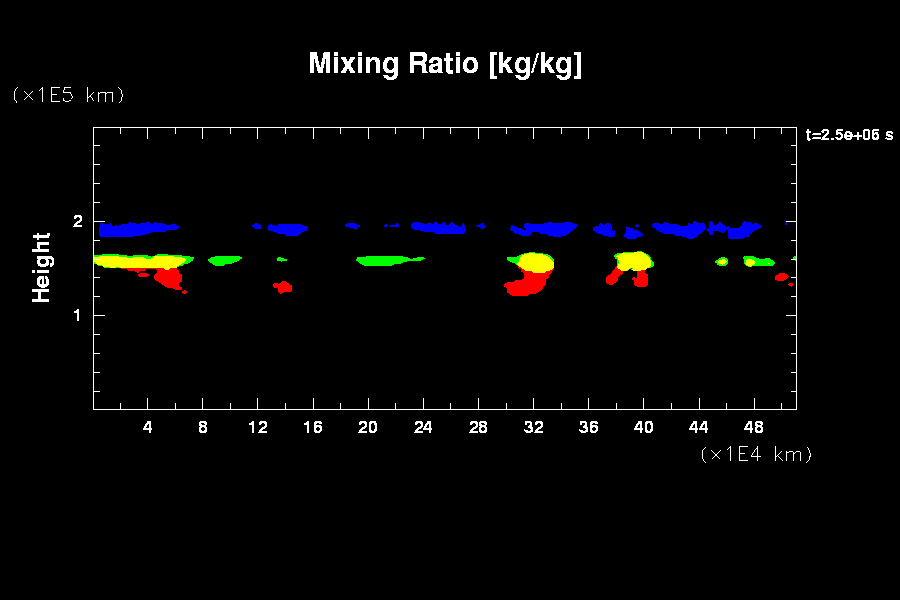Click the (×1E4 km) unit label
This screenshot has height=600, width=900.
pos(756,454)
